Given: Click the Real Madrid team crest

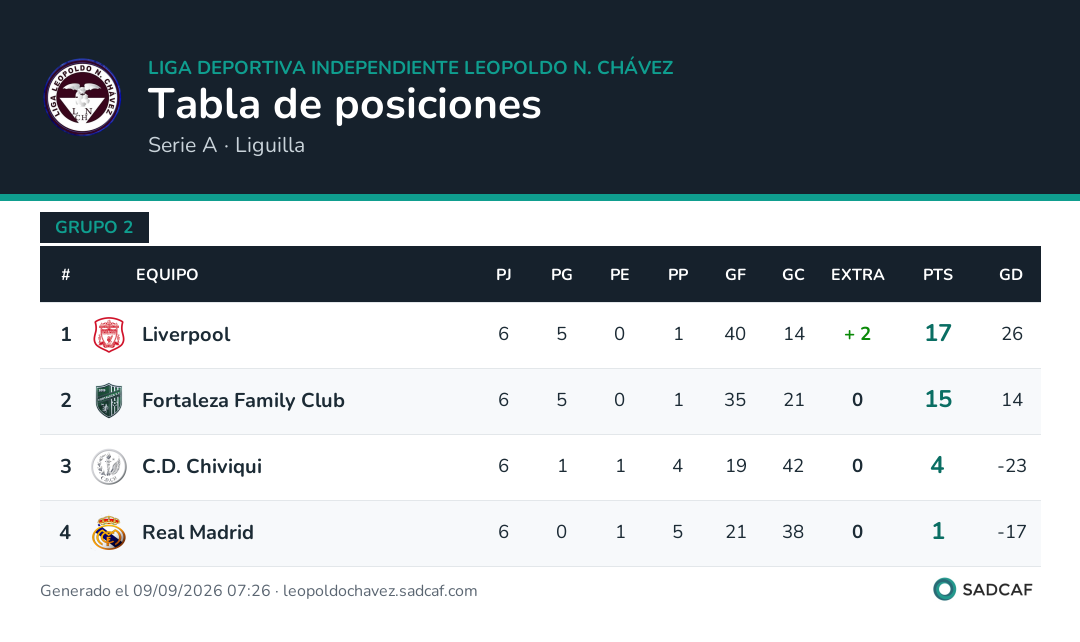Looking at the screenshot, I should tap(109, 533).
